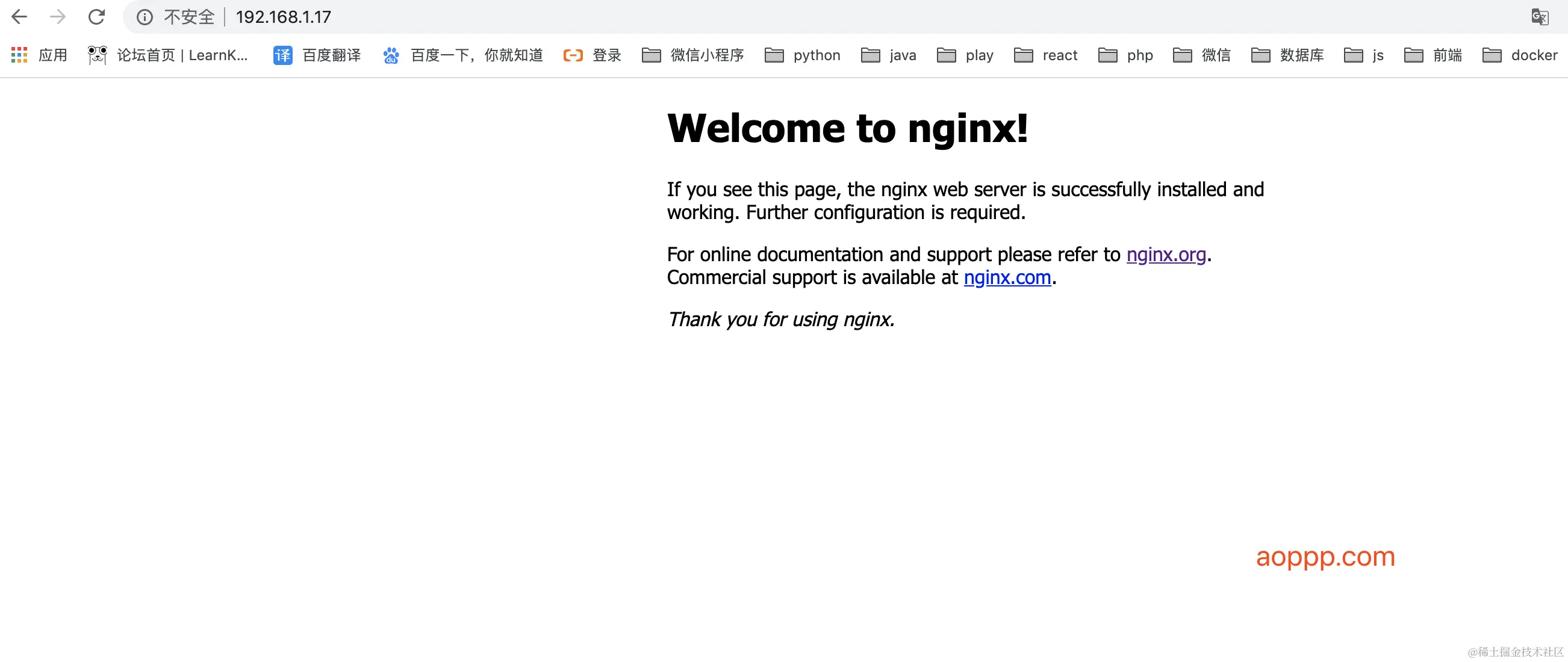
Task: Click the nginx.com link
Action: tap(1007, 277)
